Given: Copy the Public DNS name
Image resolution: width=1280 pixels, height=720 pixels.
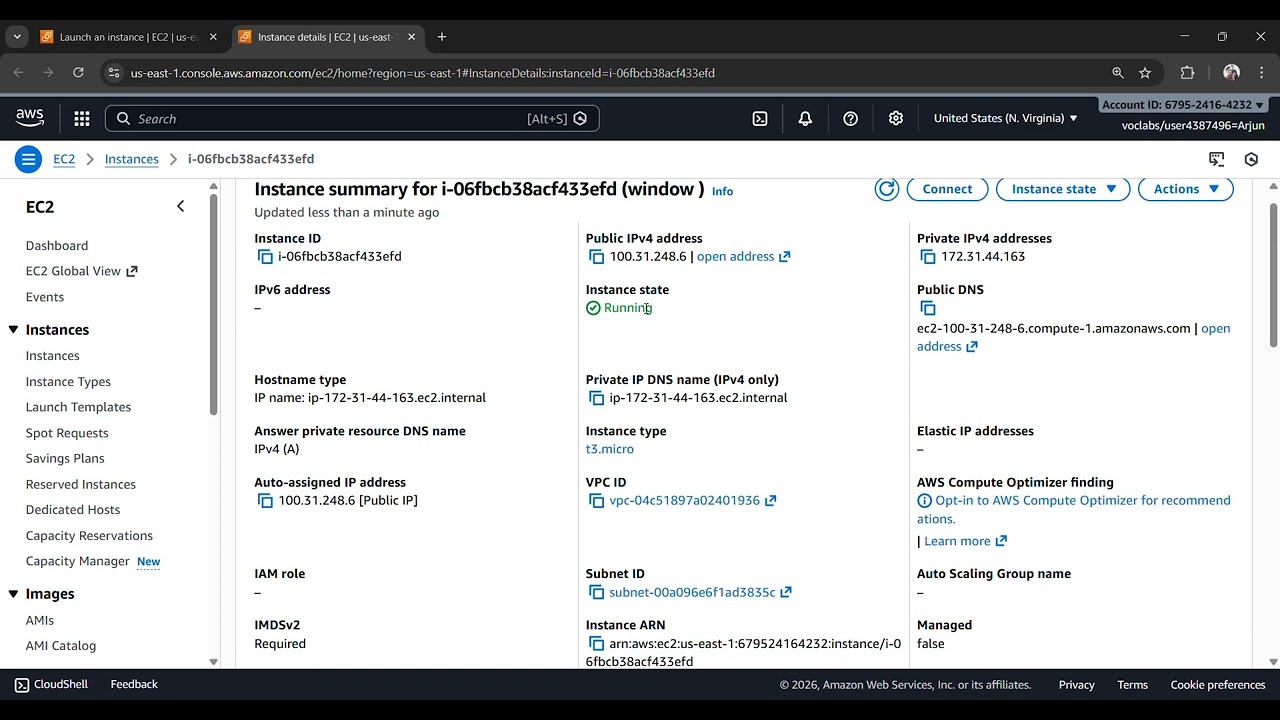Looking at the screenshot, I should point(928,308).
